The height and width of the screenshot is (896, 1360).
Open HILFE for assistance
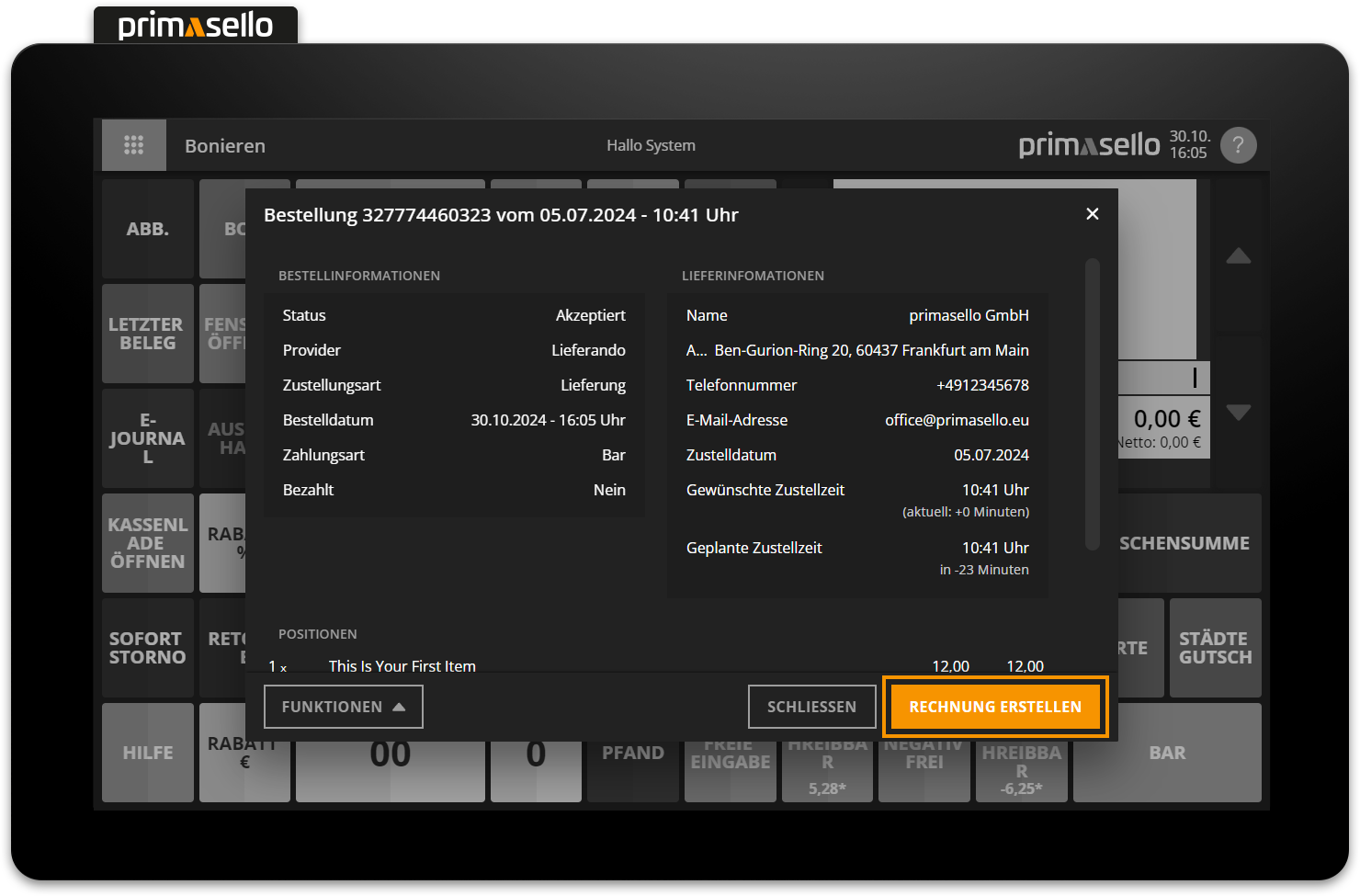click(147, 753)
